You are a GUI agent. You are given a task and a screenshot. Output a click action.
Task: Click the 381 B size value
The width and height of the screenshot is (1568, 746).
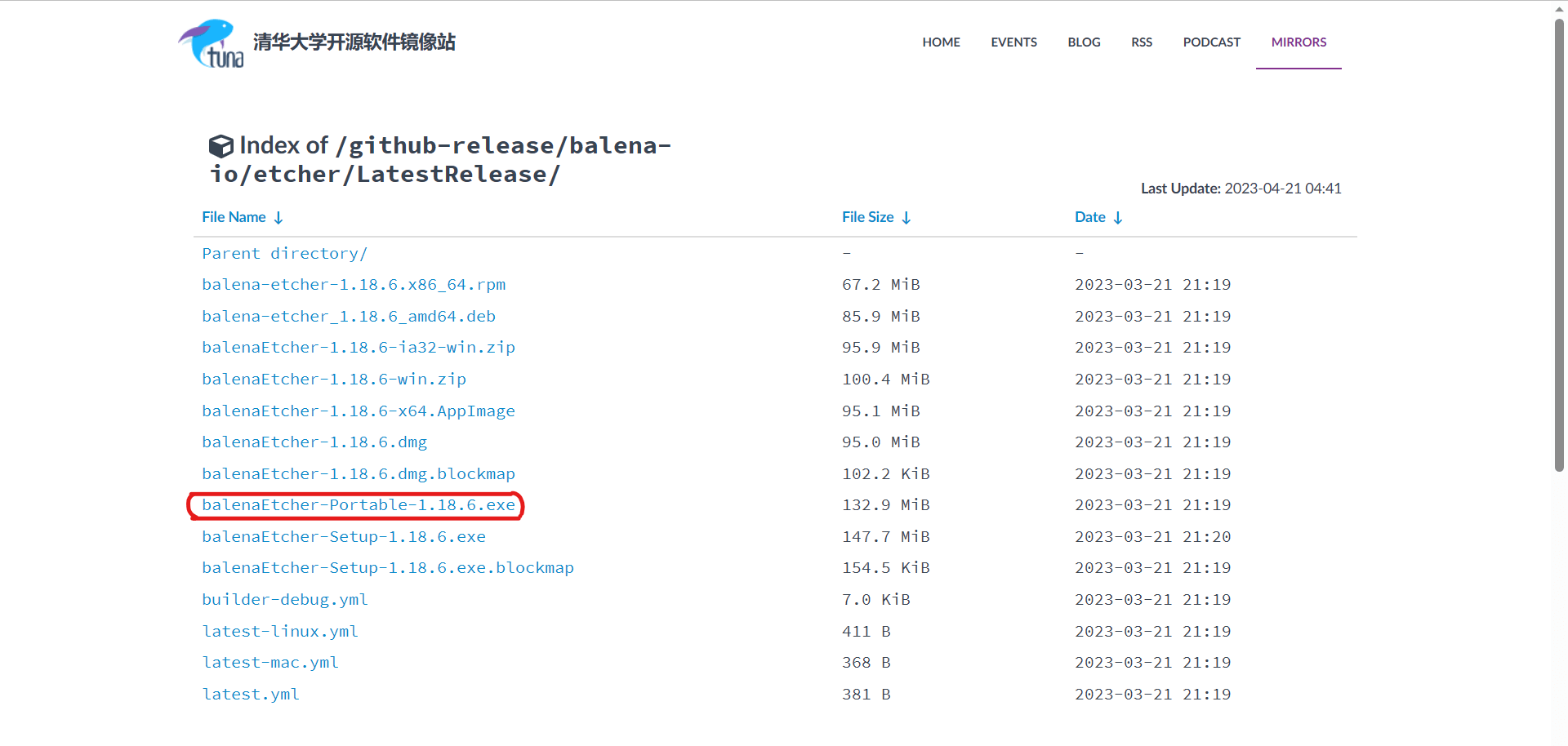coord(866,695)
